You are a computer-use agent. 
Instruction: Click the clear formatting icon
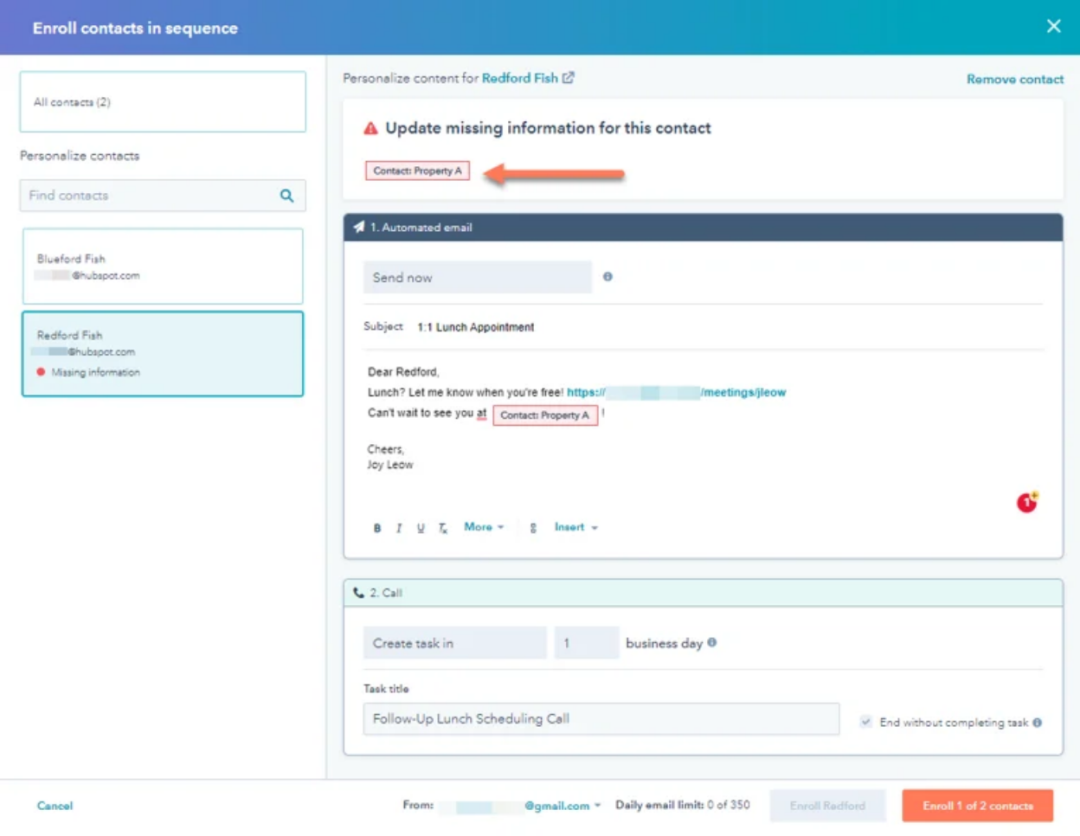point(443,528)
